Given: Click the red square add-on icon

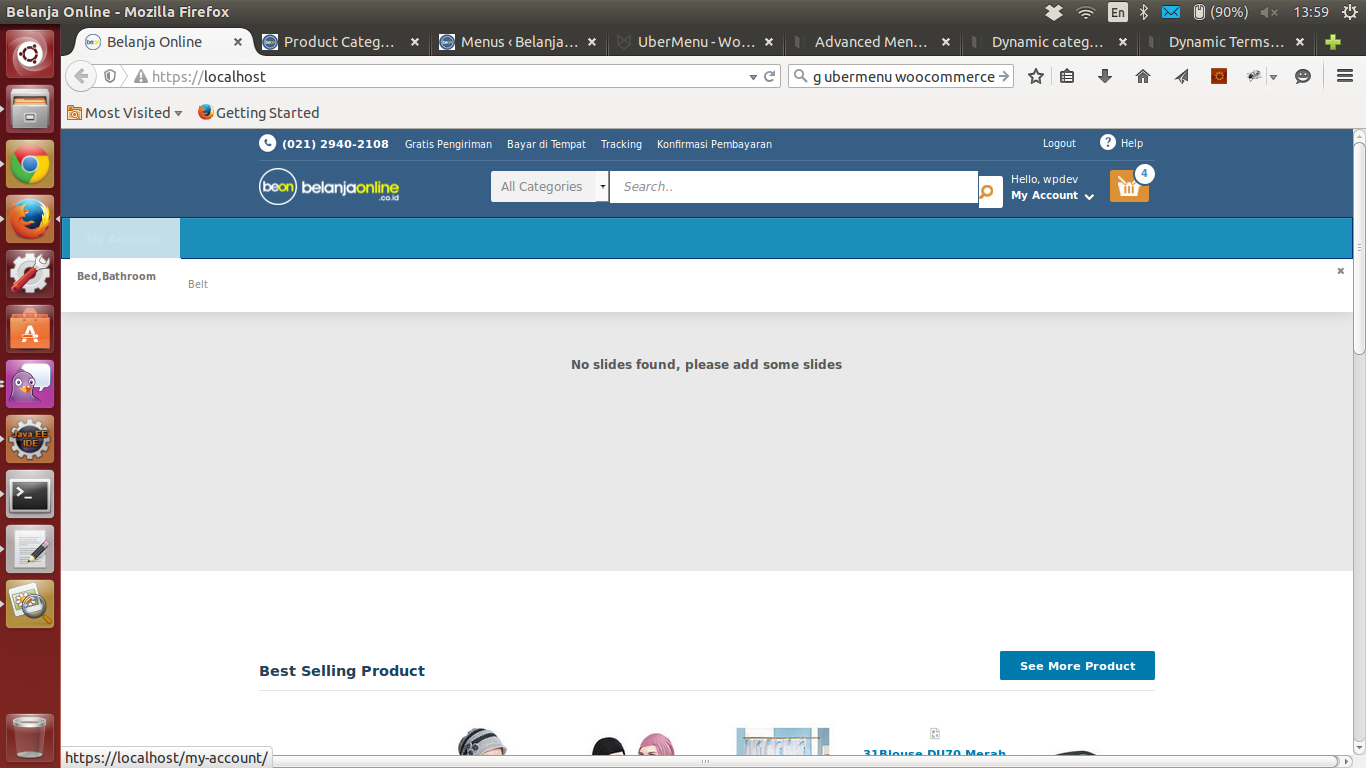Looking at the screenshot, I should click(x=1219, y=76).
